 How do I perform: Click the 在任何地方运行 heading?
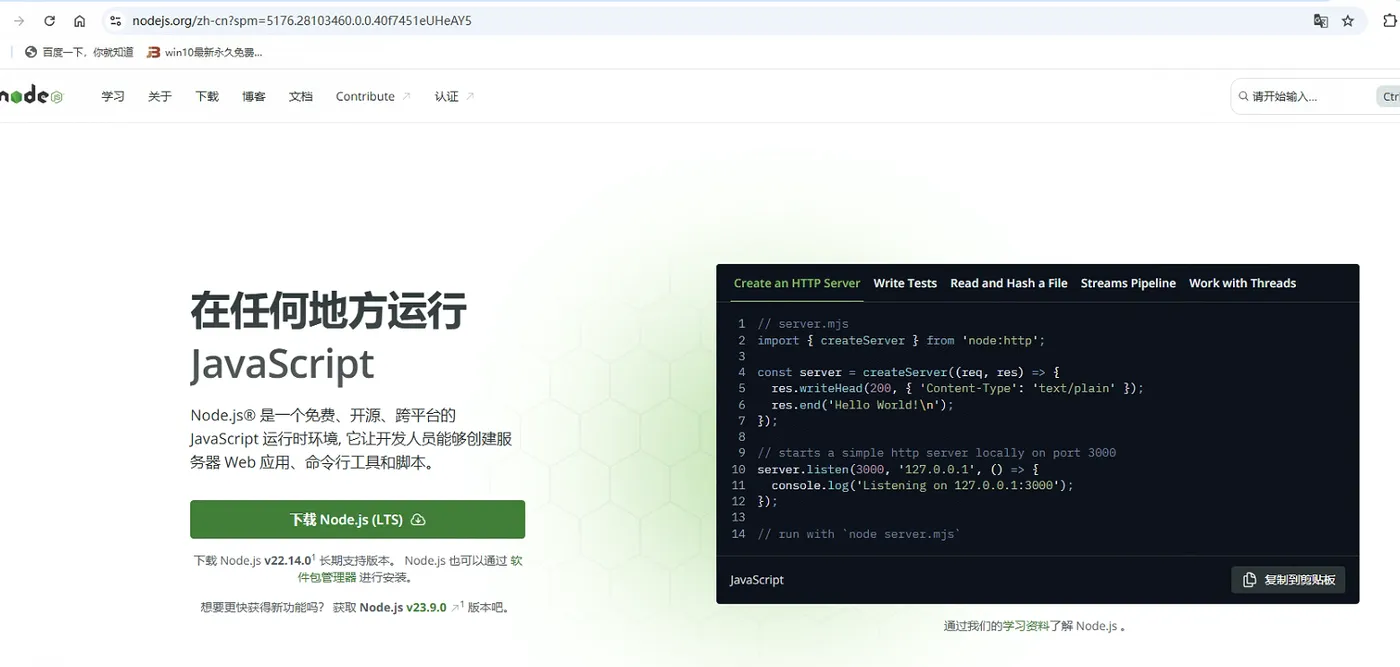328,312
